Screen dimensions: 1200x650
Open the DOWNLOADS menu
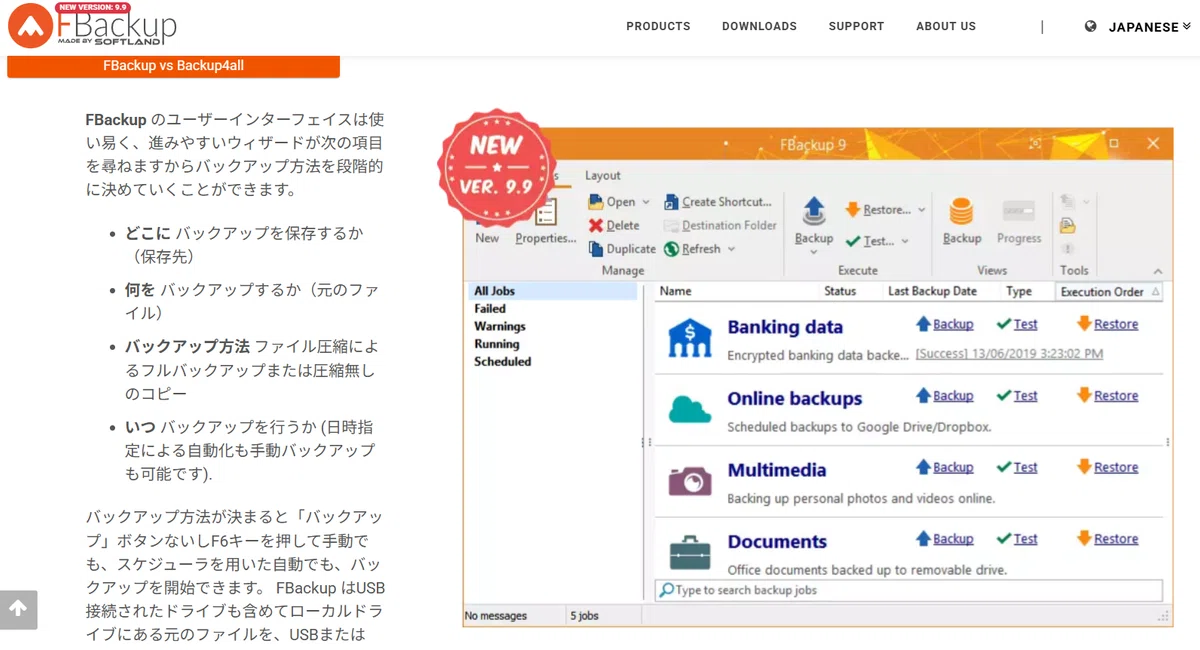[x=759, y=27]
